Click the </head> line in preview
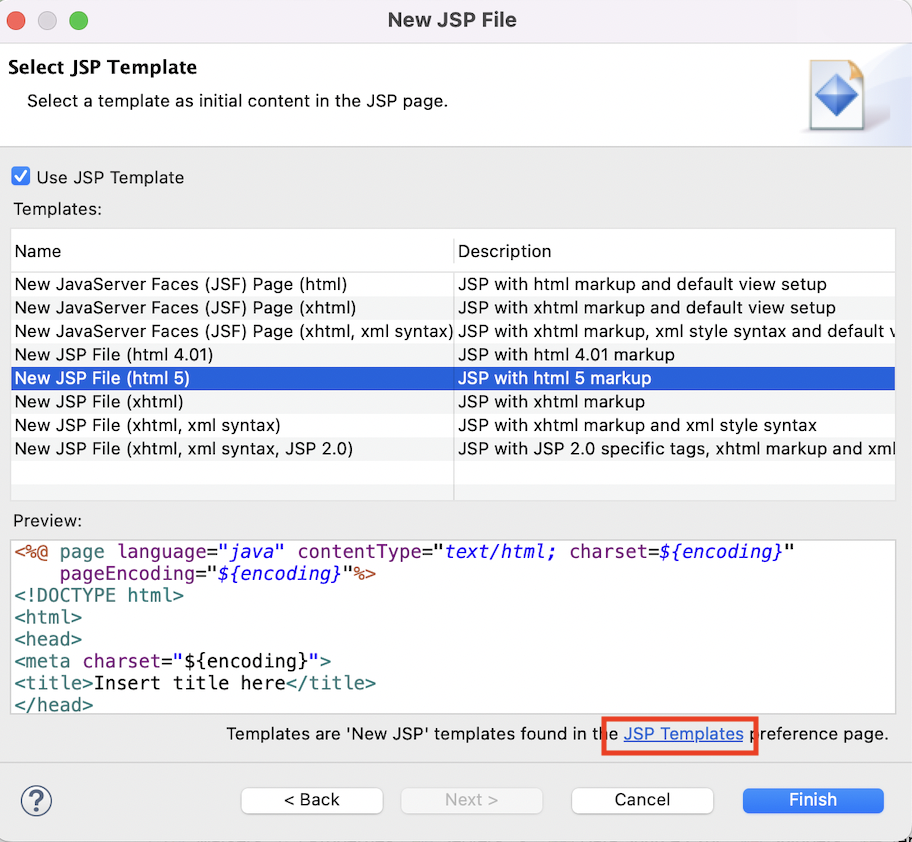 [54, 705]
